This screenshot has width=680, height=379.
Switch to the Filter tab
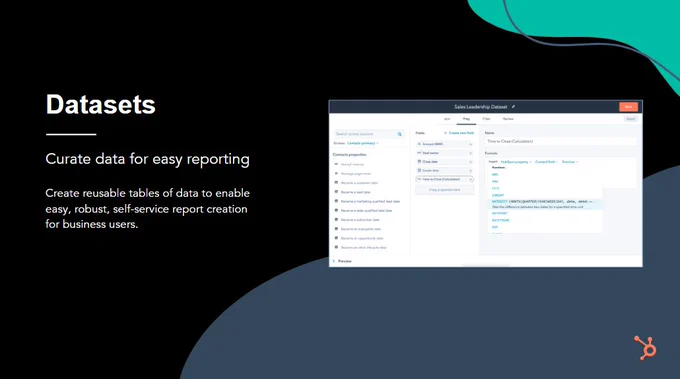486,119
